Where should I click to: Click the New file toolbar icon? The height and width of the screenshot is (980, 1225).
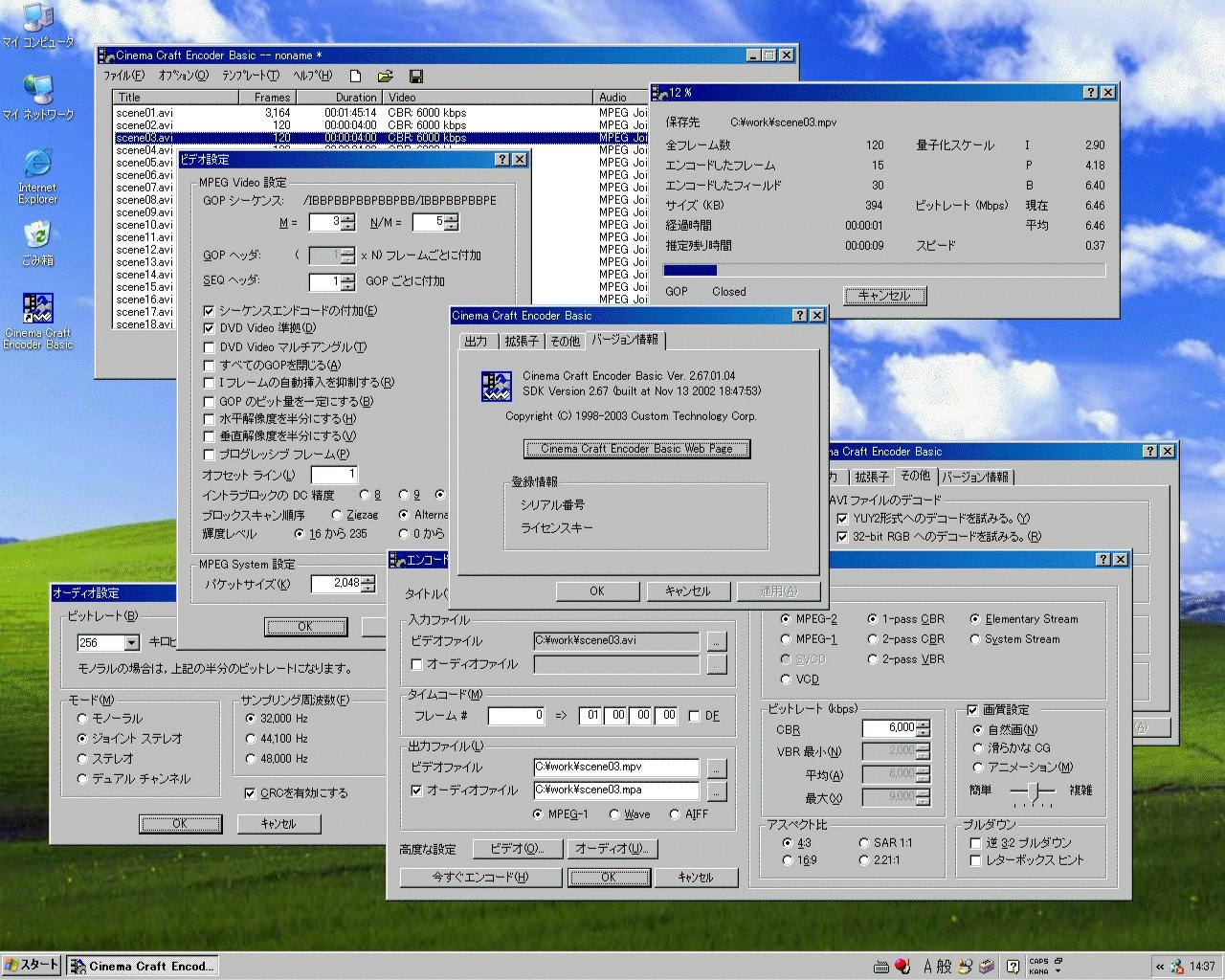(355, 76)
